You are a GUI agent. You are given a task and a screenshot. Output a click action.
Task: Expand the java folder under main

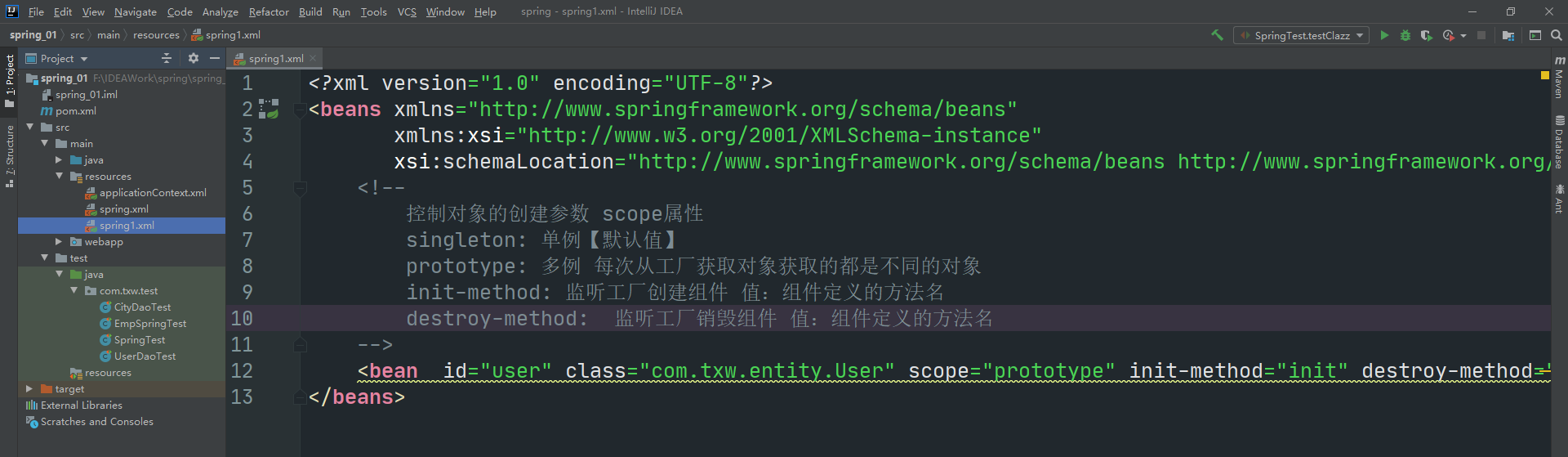(59, 159)
